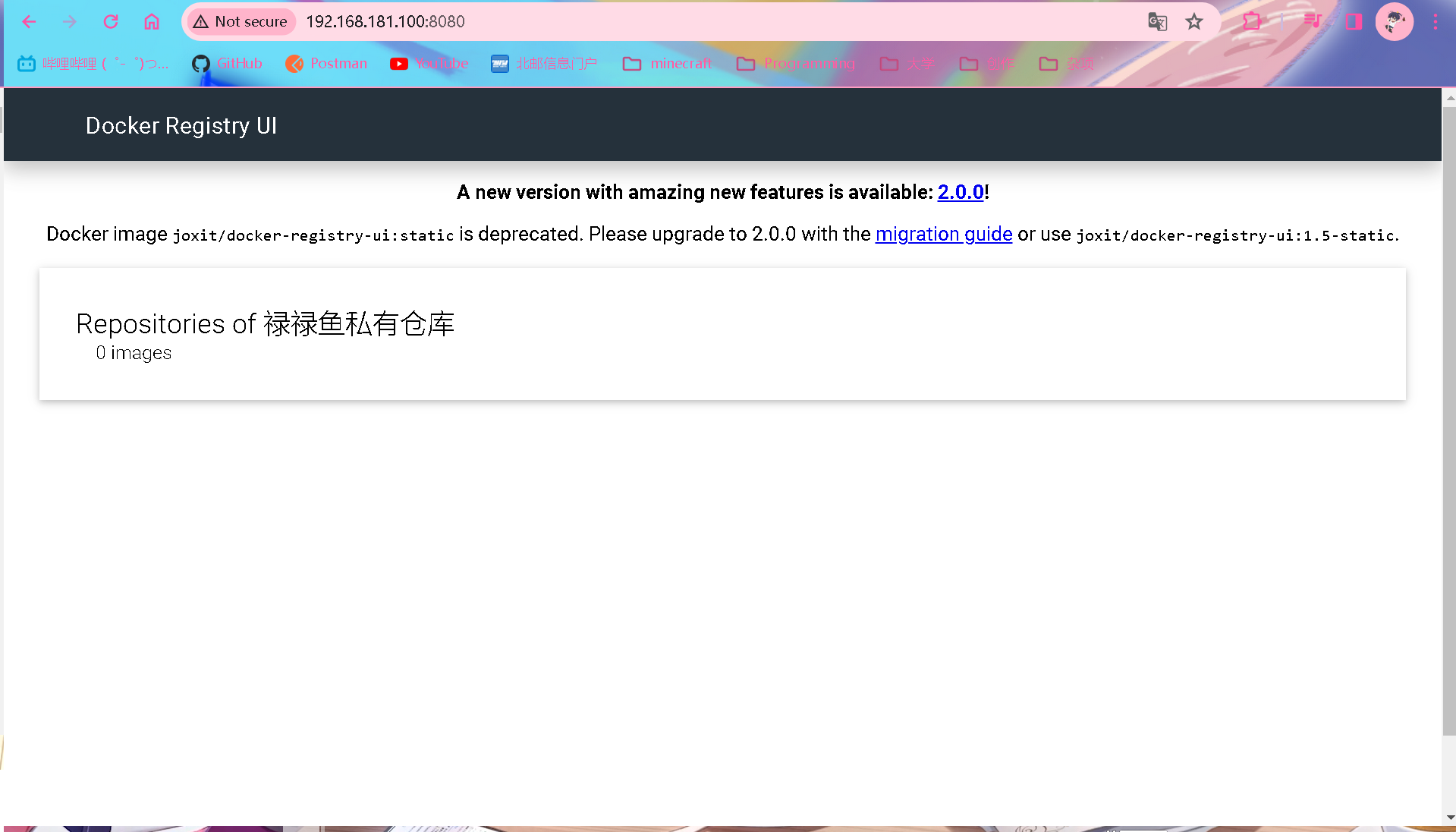
Task: Reload the Docker Registry UI page
Action: point(111,21)
